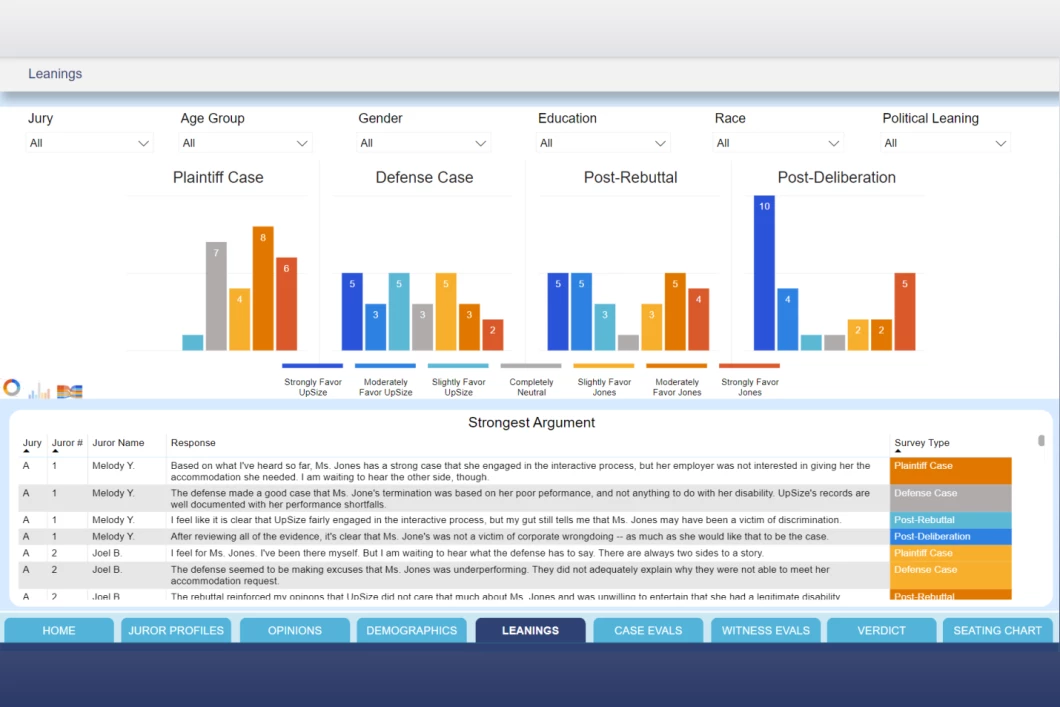This screenshot has width=1060, height=707.
Task: Select the Completely Neutral legend swatch
Action: coord(531,366)
